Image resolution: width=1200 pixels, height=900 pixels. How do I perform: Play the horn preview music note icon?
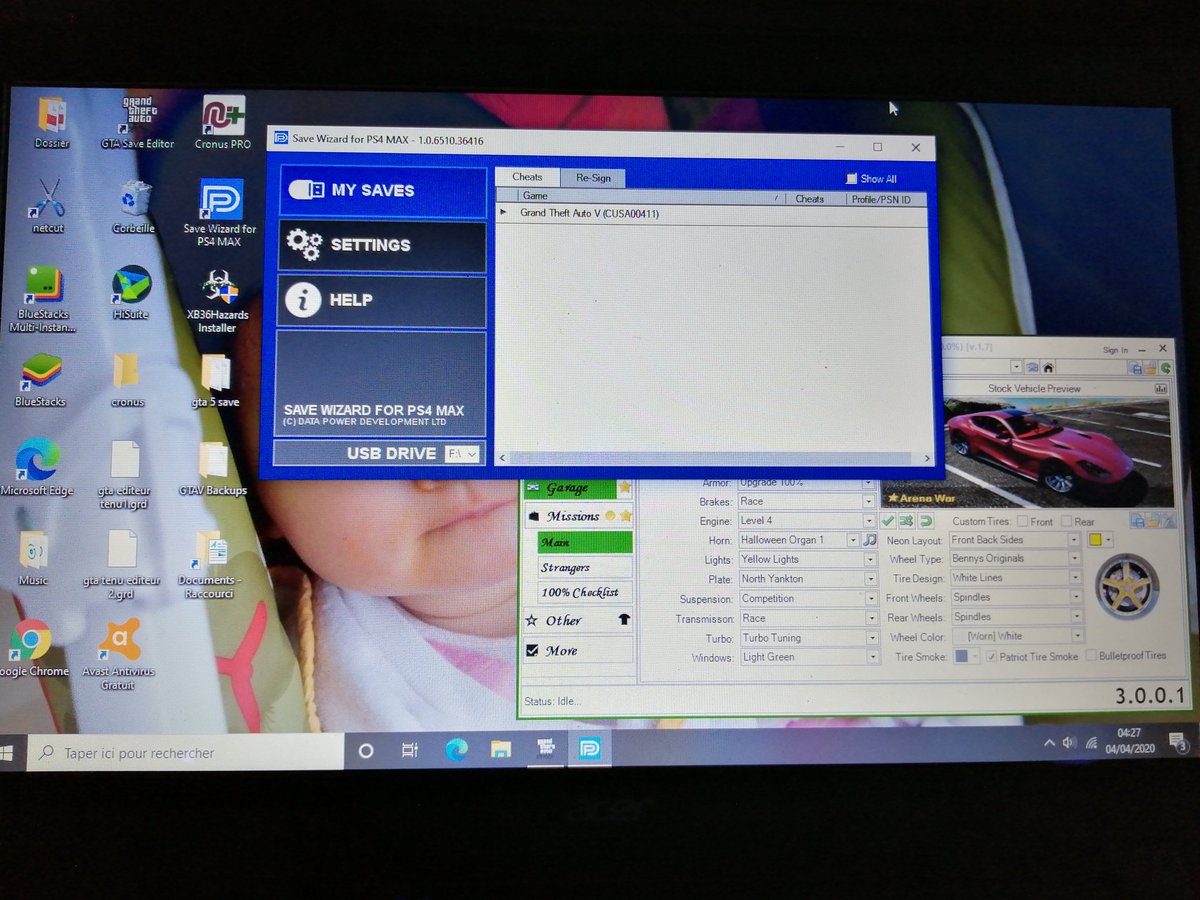869,540
